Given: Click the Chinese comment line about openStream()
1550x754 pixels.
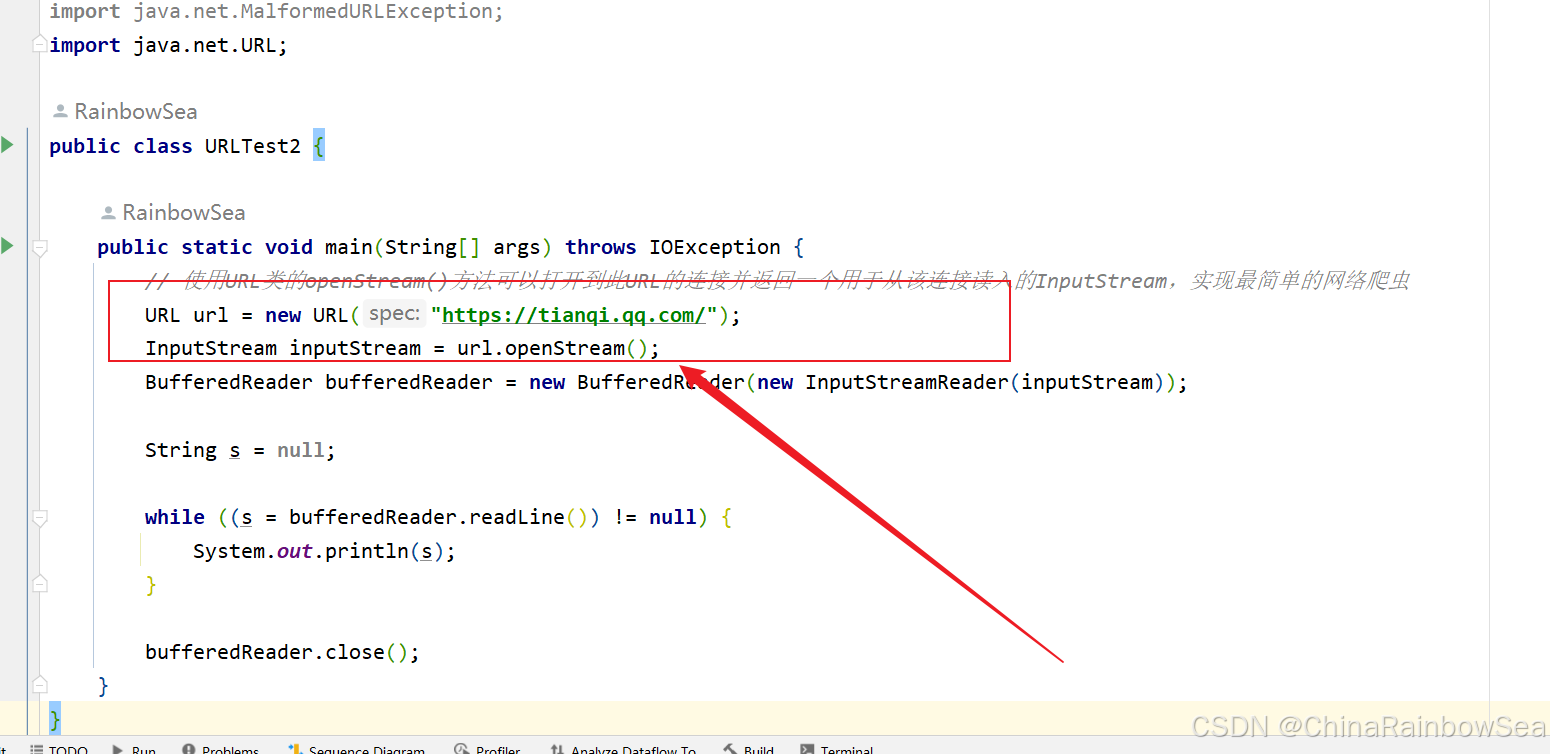Looking at the screenshot, I should pyautogui.click(x=777, y=281).
